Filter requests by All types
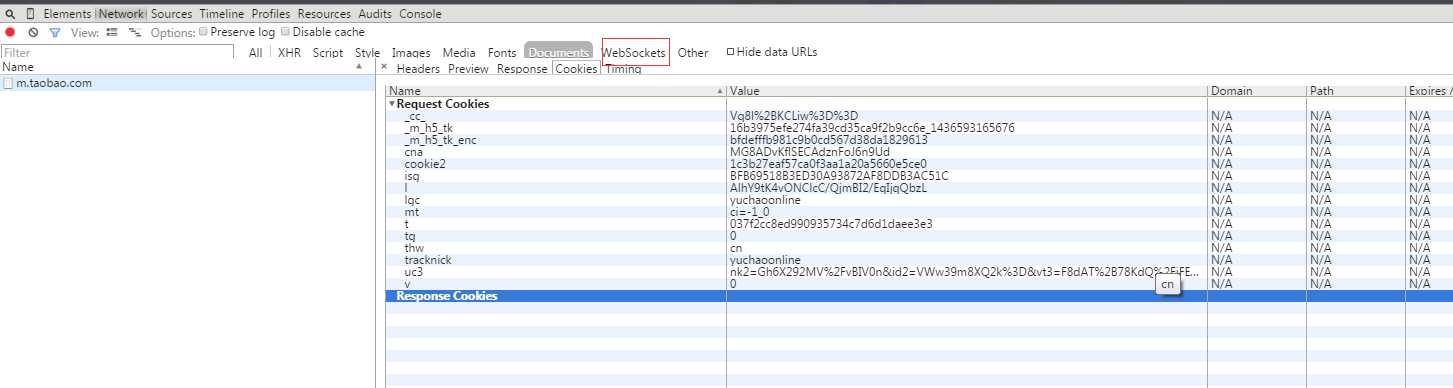The height and width of the screenshot is (388, 1453). (x=256, y=52)
